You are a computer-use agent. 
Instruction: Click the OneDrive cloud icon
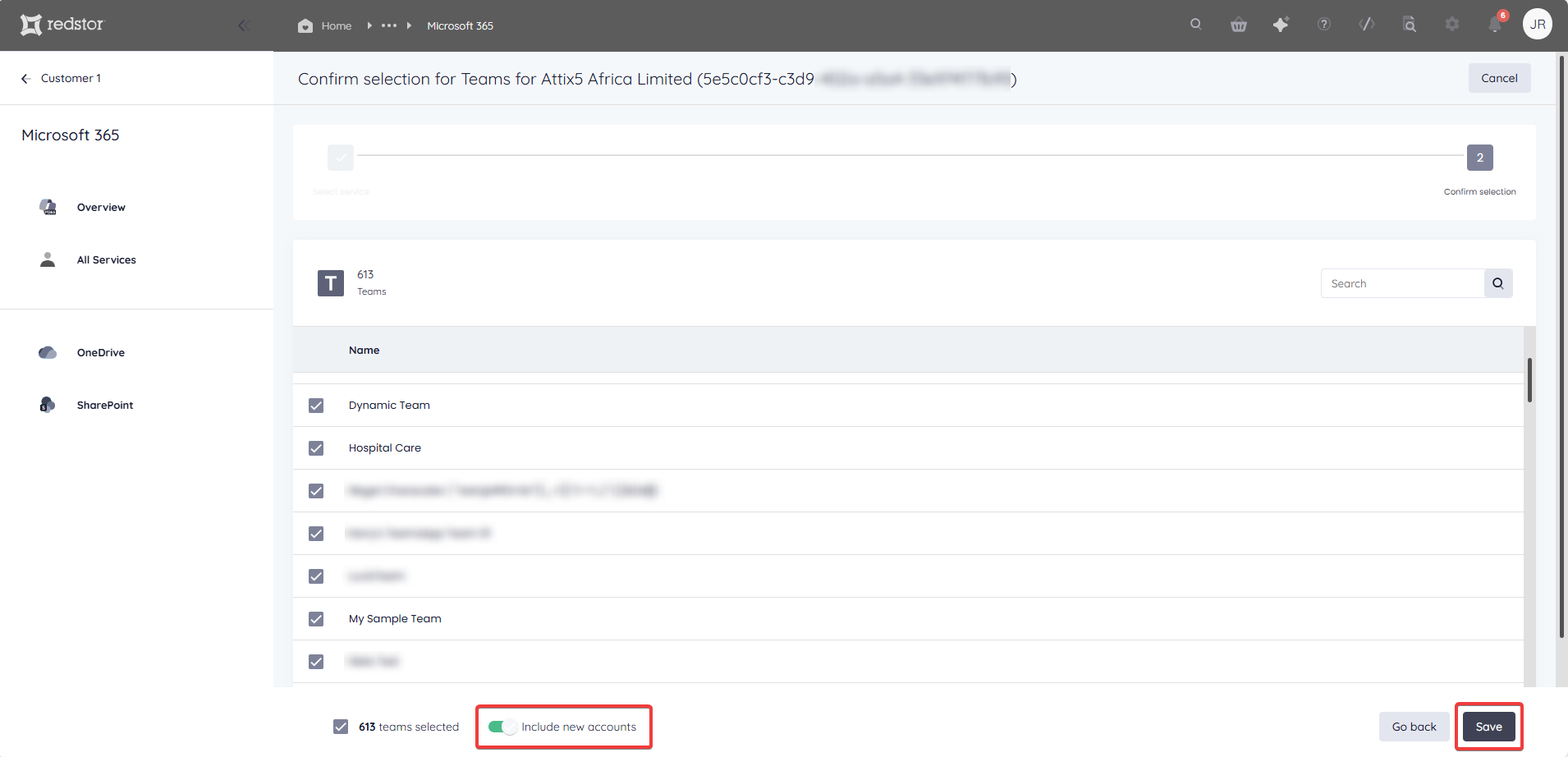[48, 352]
